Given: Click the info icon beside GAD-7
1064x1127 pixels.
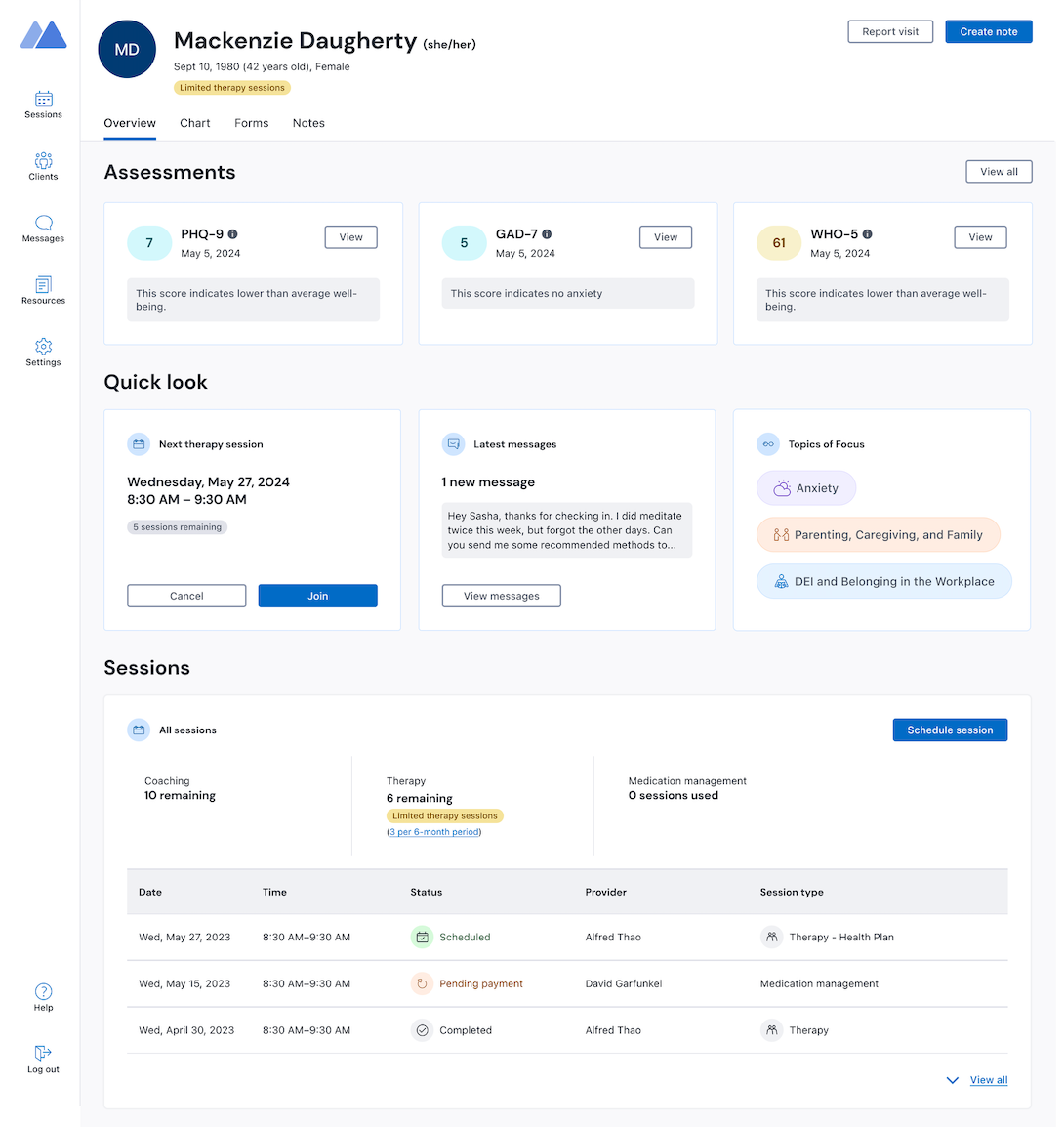Looking at the screenshot, I should point(547,234).
